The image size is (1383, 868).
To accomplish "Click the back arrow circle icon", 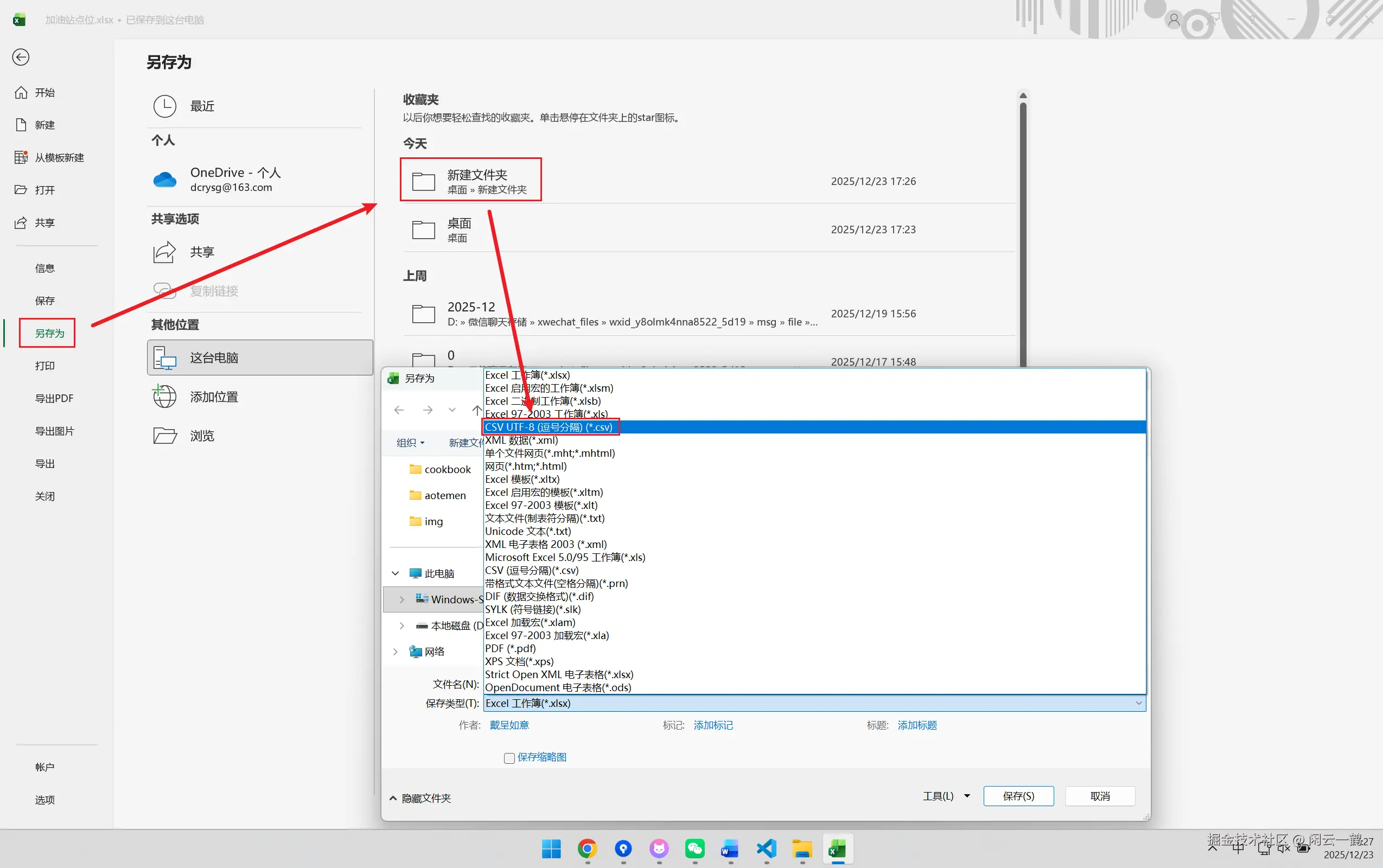I will pyautogui.click(x=21, y=57).
